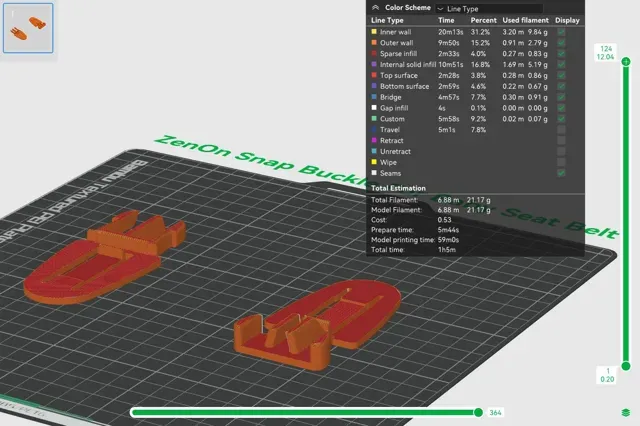Select plate 1 thumbnail preview
The image size is (640, 426).
click(x=28, y=28)
